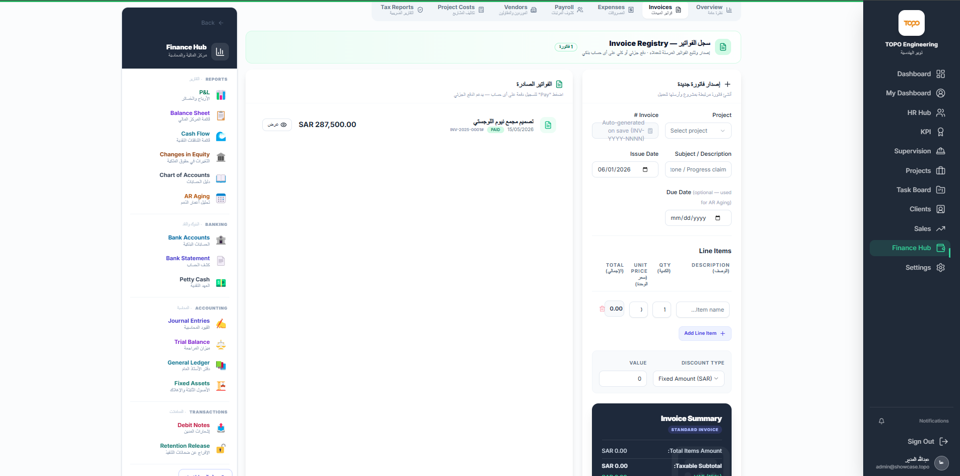This screenshot has width=960, height=476.
Task: Open the Discount Type dropdown
Action: 689,379
